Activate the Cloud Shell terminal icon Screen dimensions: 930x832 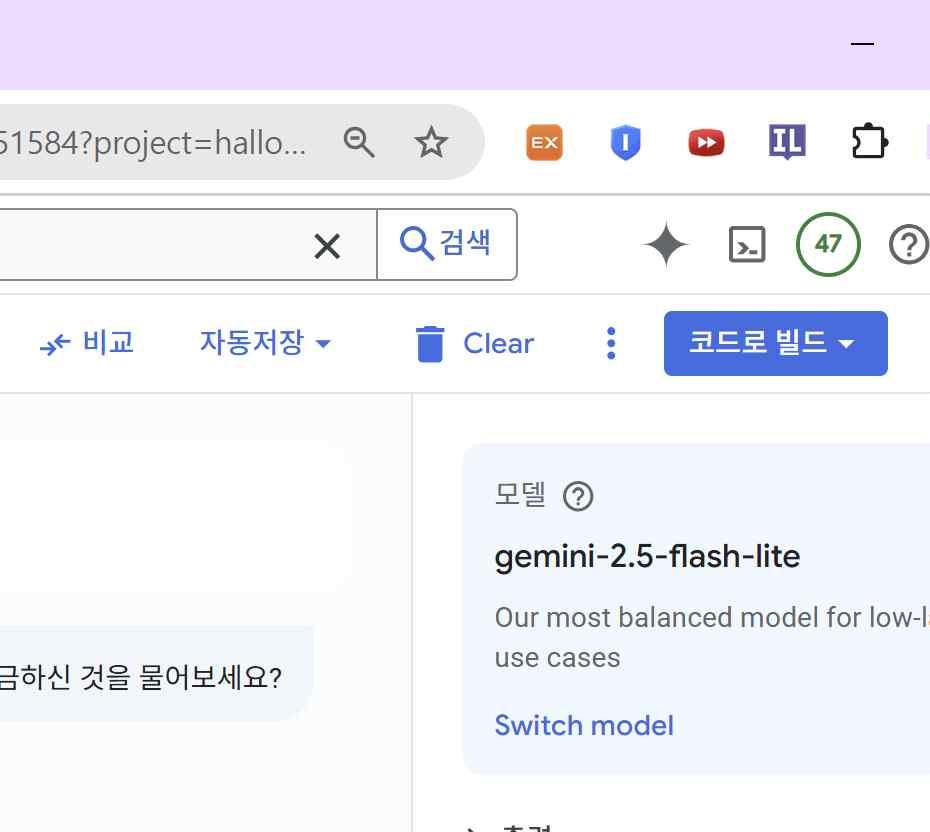tap(747, 244)
